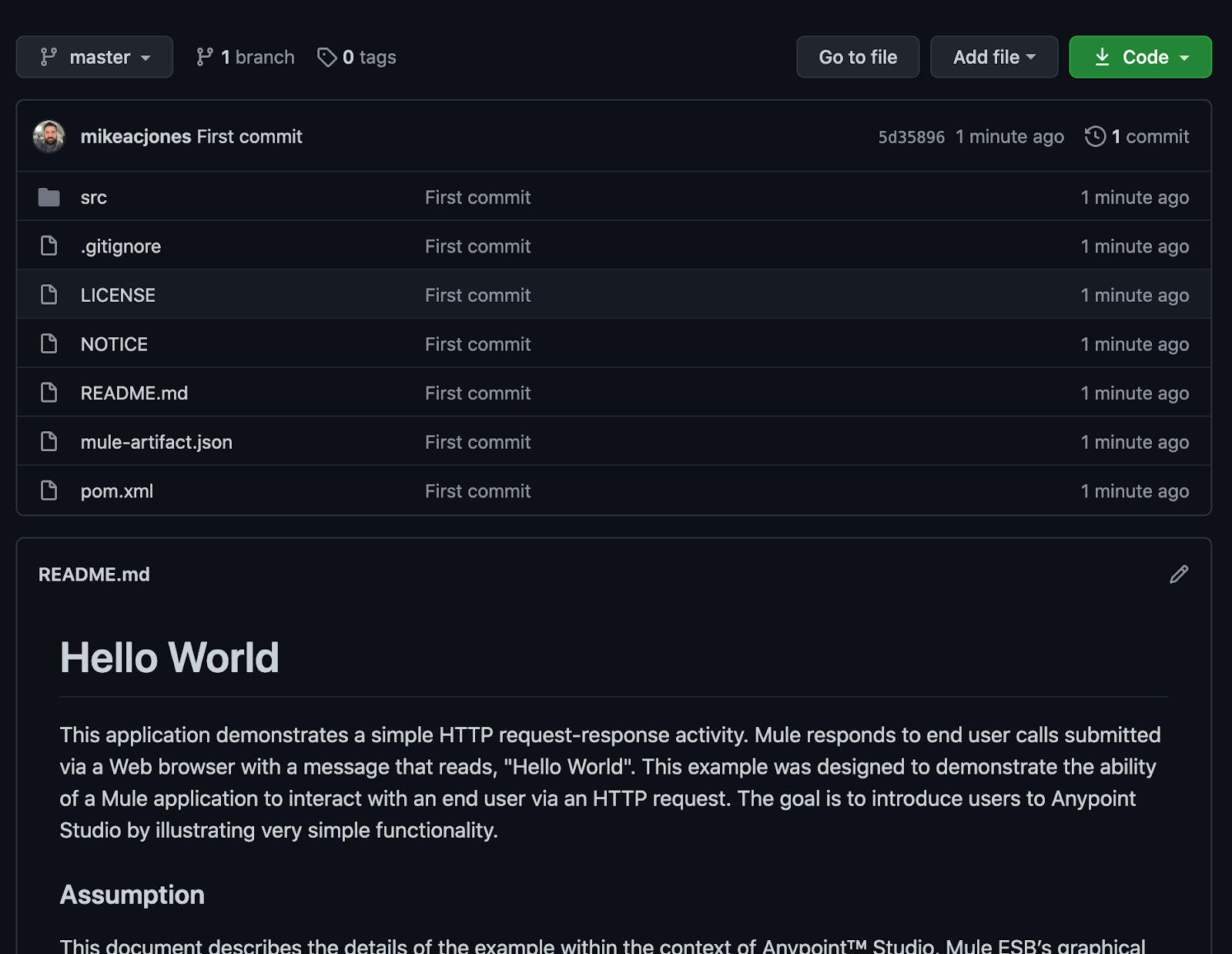The image size is (1232, 954).
Task: Click the file icon beside .gitignore
Action: tap(49, 246)
